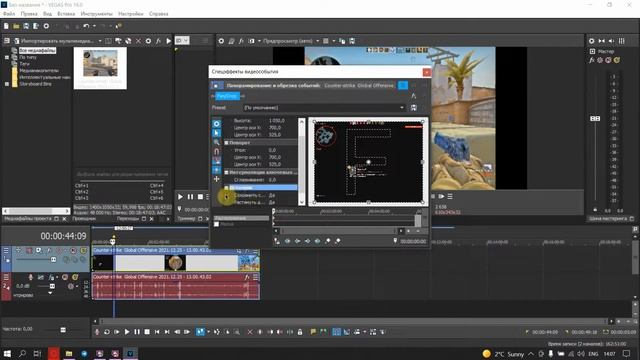Click the Delete Keyframe icon in Pan/Crop
This screenshot has width=640, height=360.
(338, 241)
